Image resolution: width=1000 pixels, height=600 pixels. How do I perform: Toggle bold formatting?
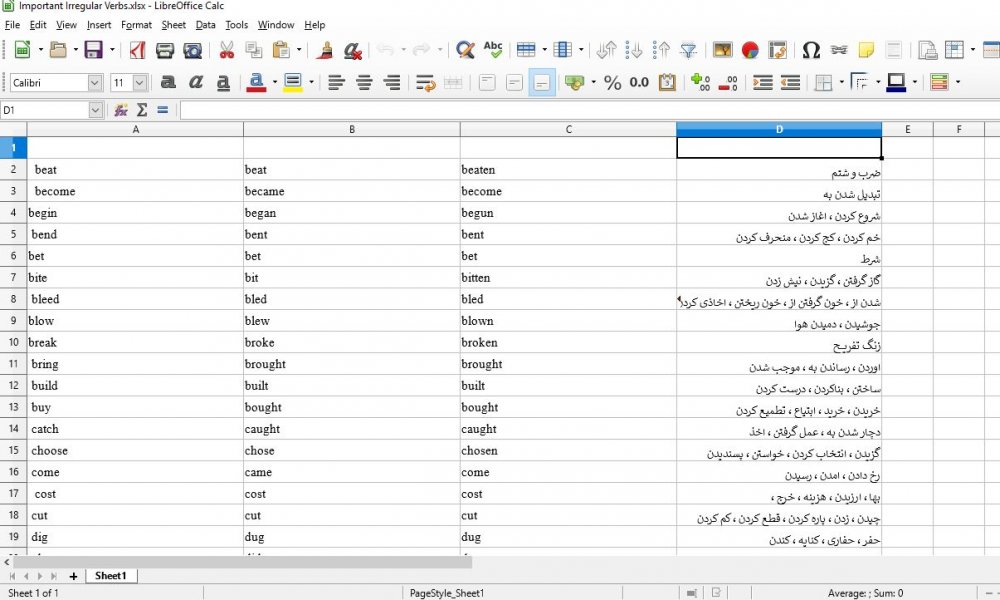168,83
